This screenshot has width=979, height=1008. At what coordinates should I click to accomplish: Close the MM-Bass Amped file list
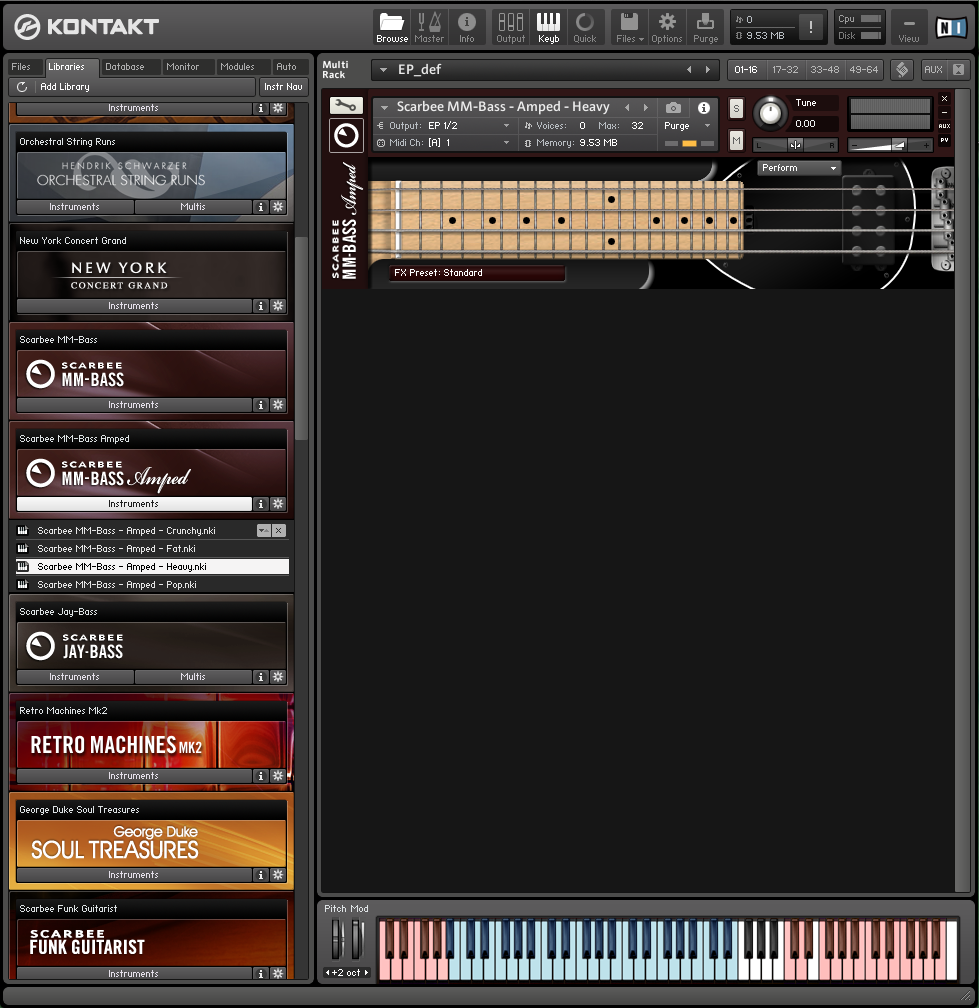(278, 530)
